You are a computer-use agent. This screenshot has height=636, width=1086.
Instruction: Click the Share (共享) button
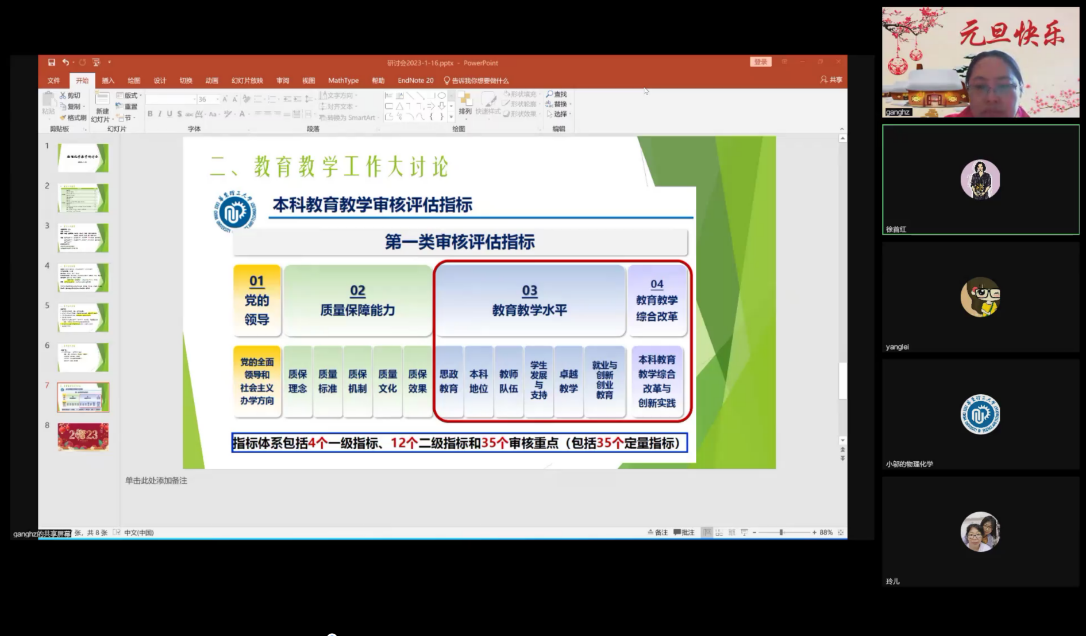831,80
